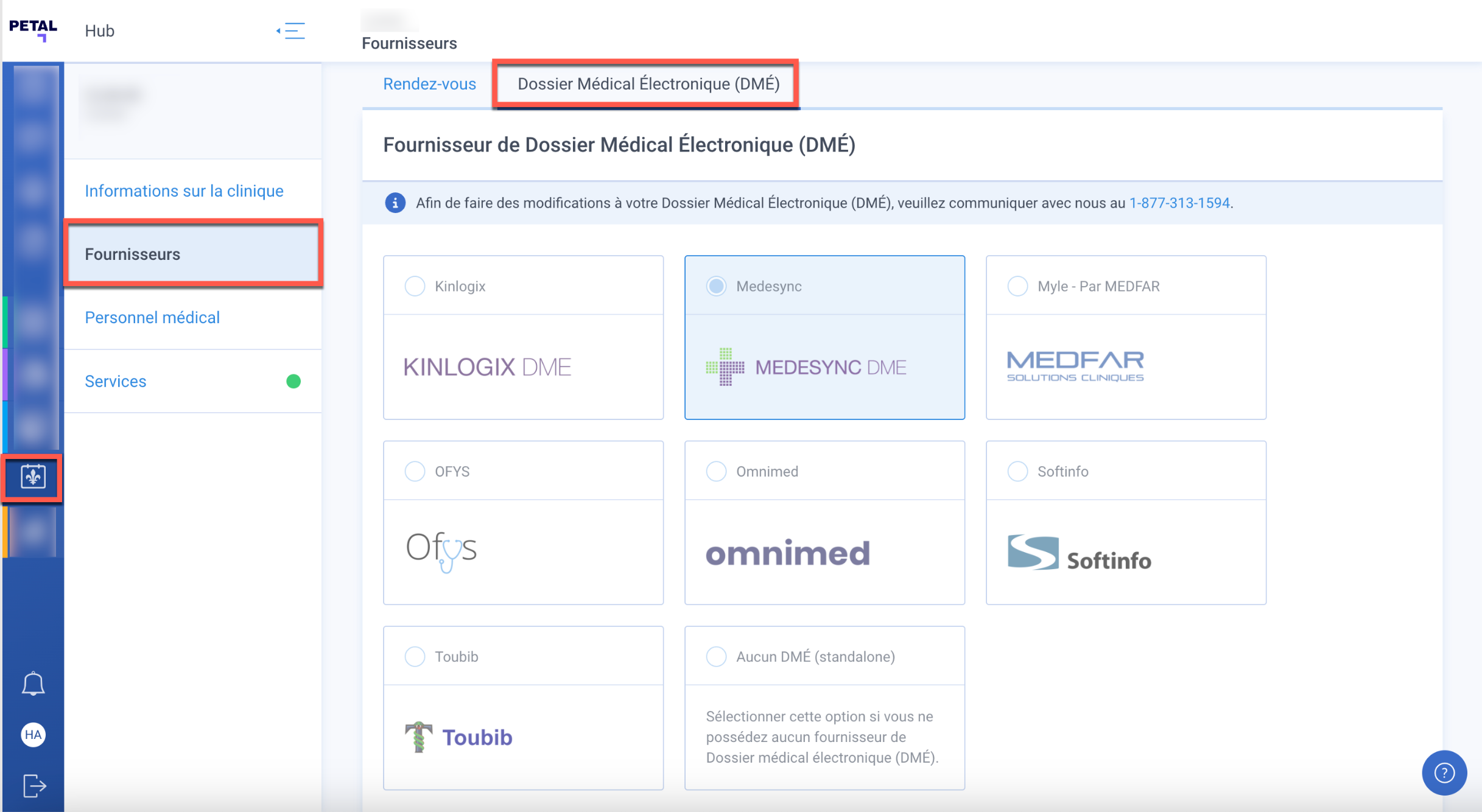The image size is (1482, 812).
Task: Click the omnimed logo
Action: click(x=788, y=553)
